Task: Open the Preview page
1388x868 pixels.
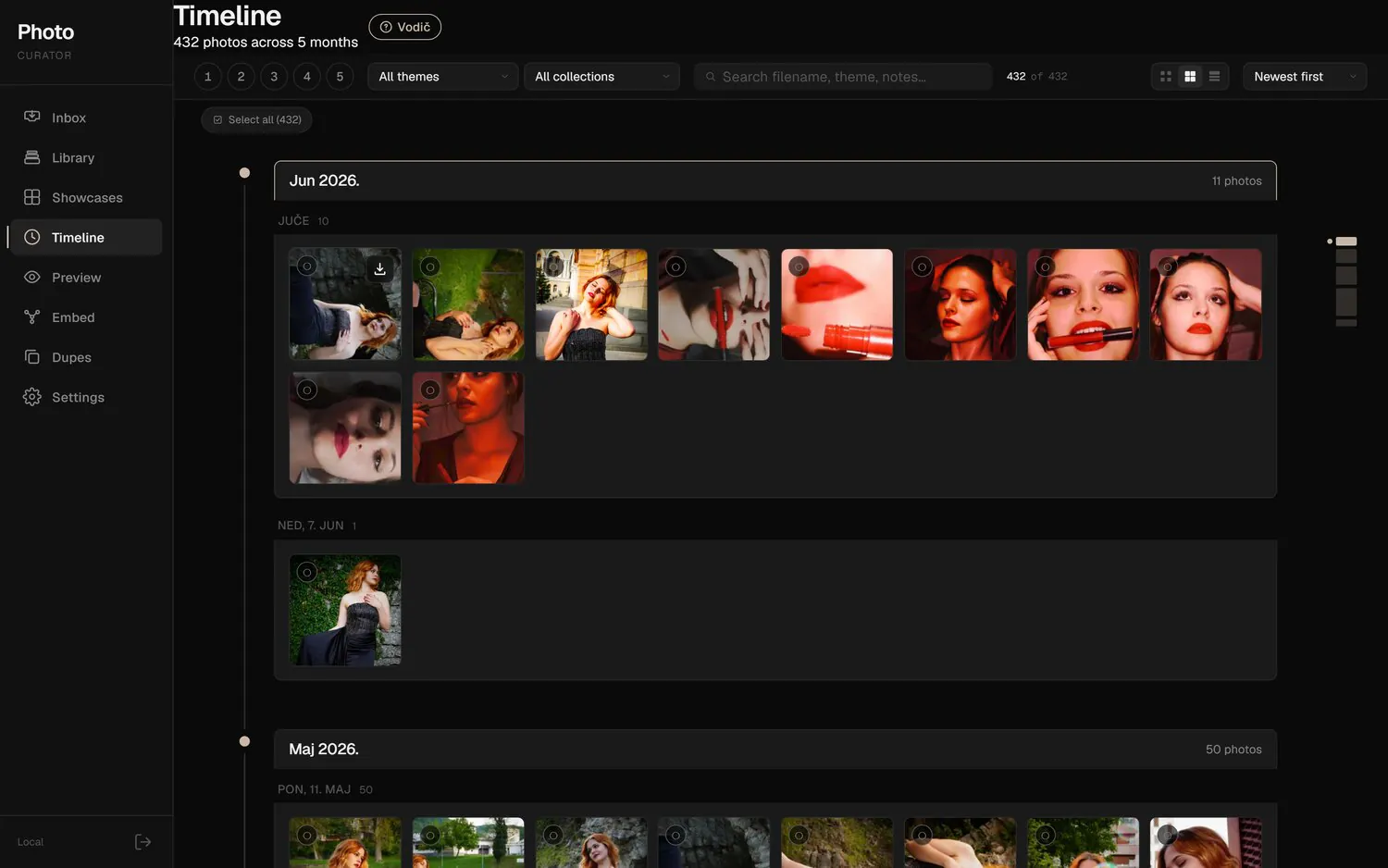Action: coord(85,277)
